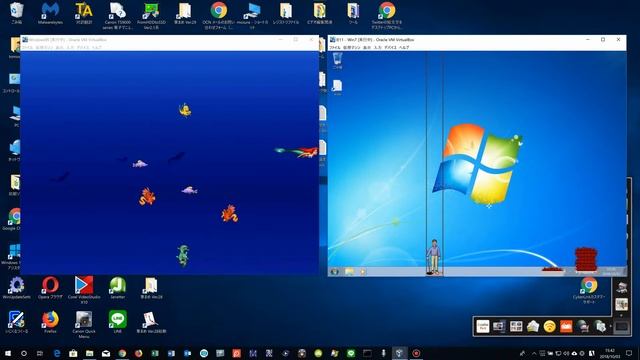Open the Win7 guest Recycle Bin icon
This screenshot has width=640, height=360.
(x=337, y=61)
